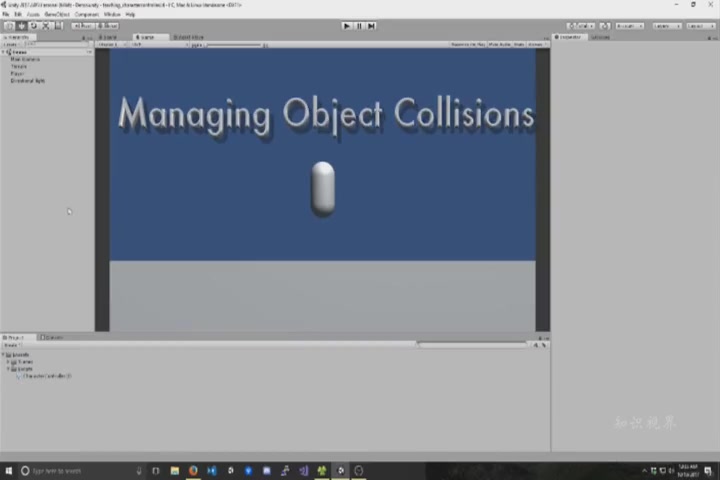
Task: Open the GameObject menu
Action: pos(56,14)
